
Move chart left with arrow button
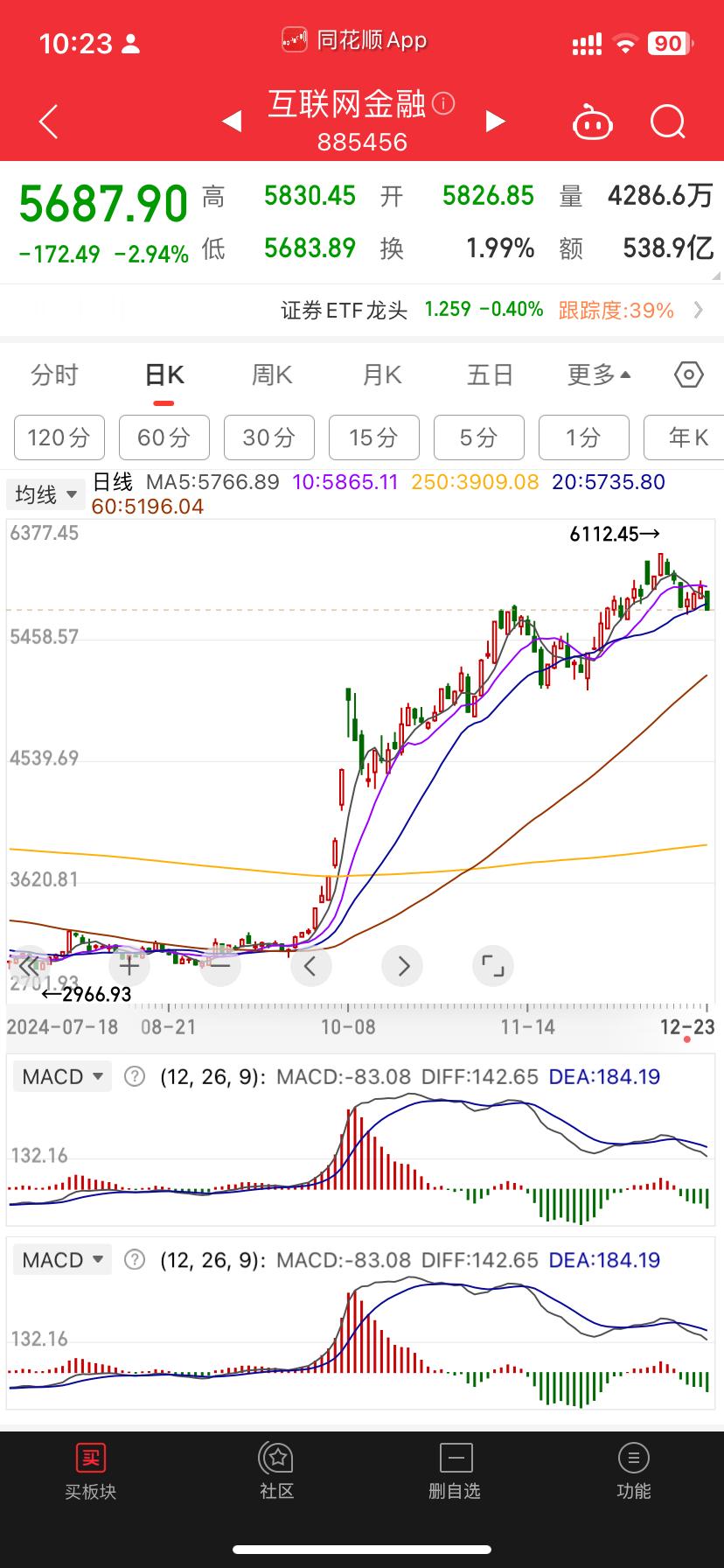tap(310, 966)
